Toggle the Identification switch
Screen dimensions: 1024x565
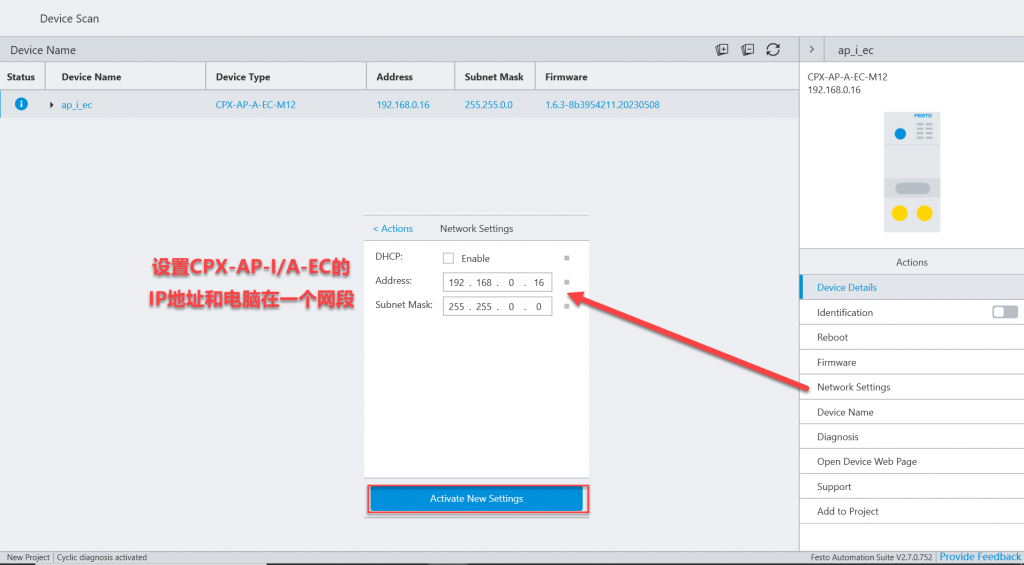(x=1004, y=312)
